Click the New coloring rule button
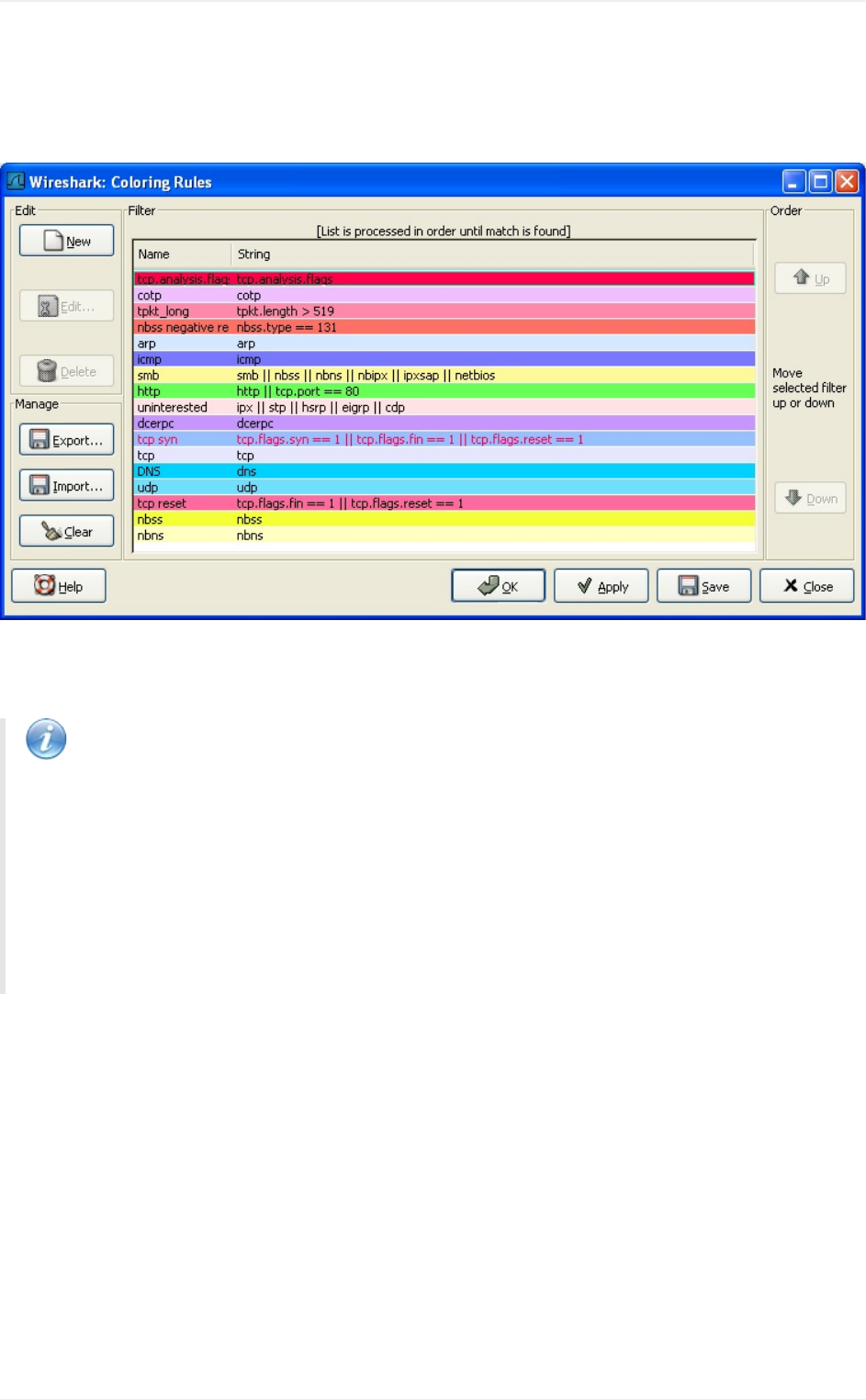Viewport: 866px width, 1400px height. (x=66, y=241)
